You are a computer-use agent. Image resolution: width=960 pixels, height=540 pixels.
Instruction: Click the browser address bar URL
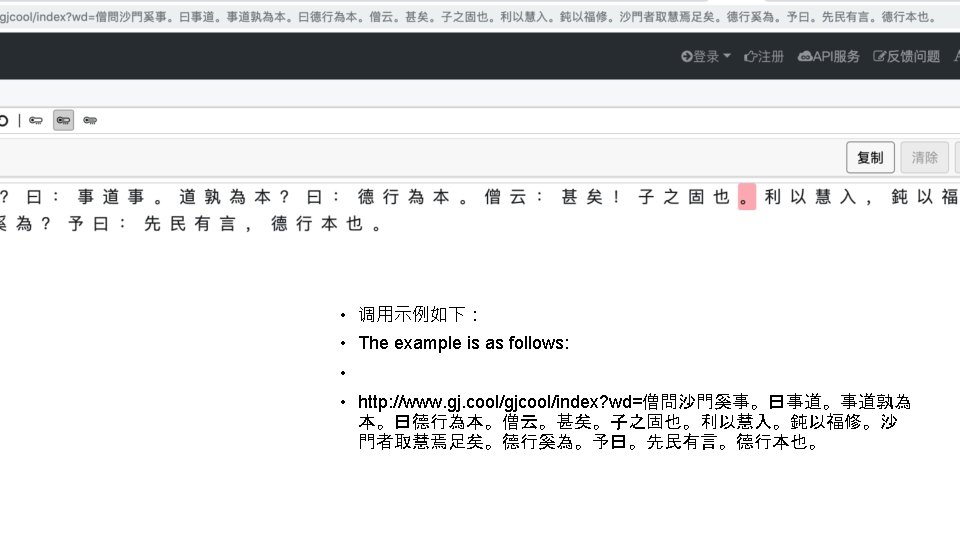(x=468, y=17)
